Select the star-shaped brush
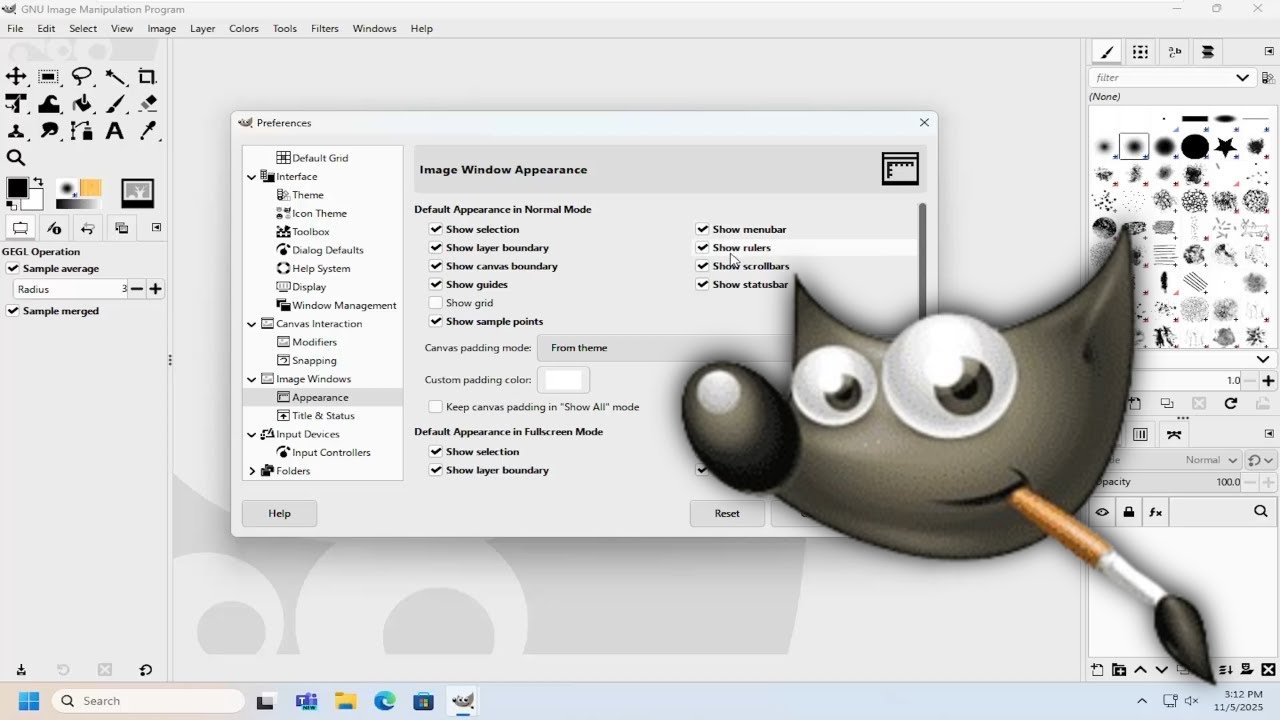Image resolution: width=1280 pixels, height=720 pixels. coord(1226,148)
